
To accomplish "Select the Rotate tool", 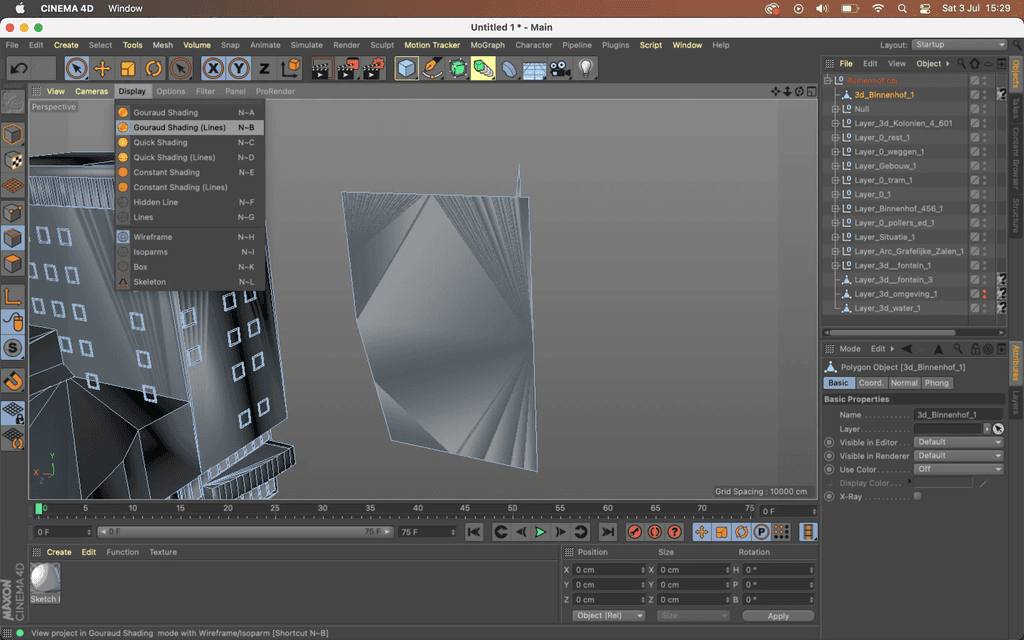I will [x=152, y=68].
